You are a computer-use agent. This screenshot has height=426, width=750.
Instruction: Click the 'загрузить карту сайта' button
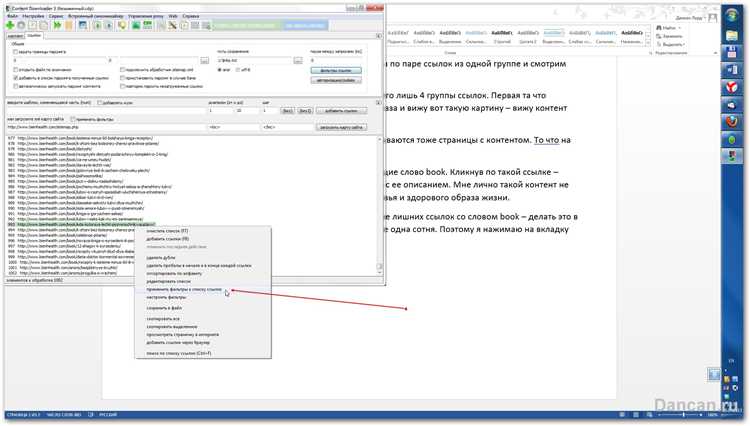pos(342,127)
